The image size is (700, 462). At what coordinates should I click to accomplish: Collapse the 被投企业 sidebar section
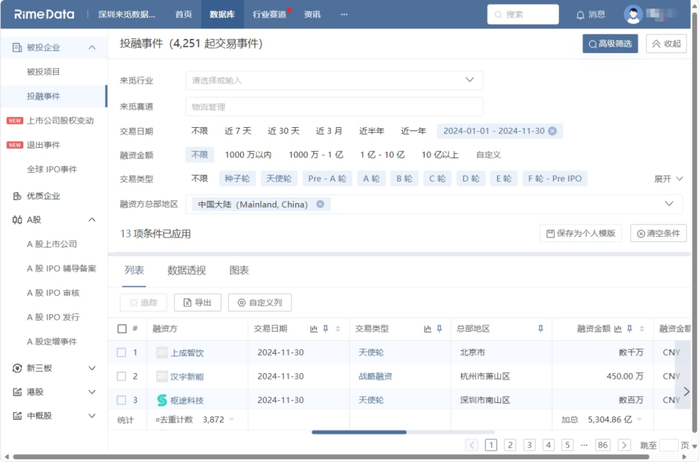coord(92,47)
